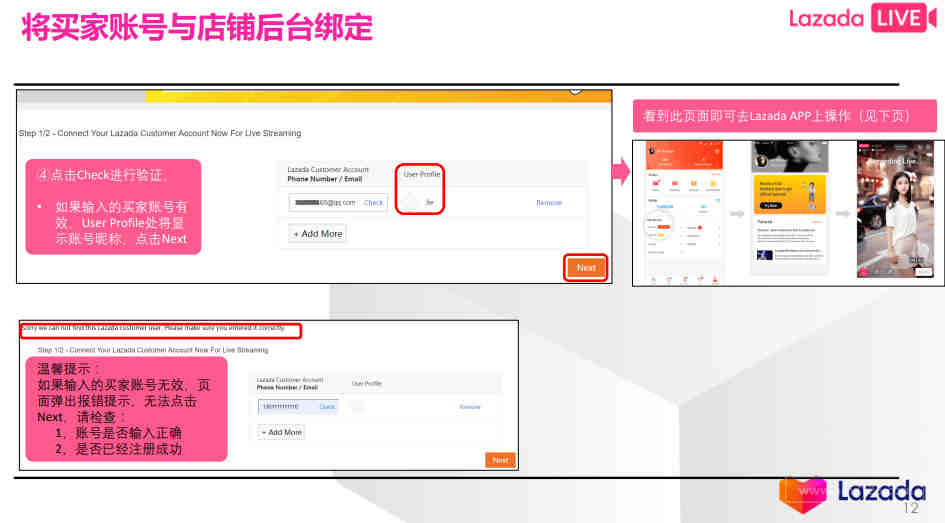
Task: Click the pink '点击Check进行验证' instruction box
Action: (113, 207)
